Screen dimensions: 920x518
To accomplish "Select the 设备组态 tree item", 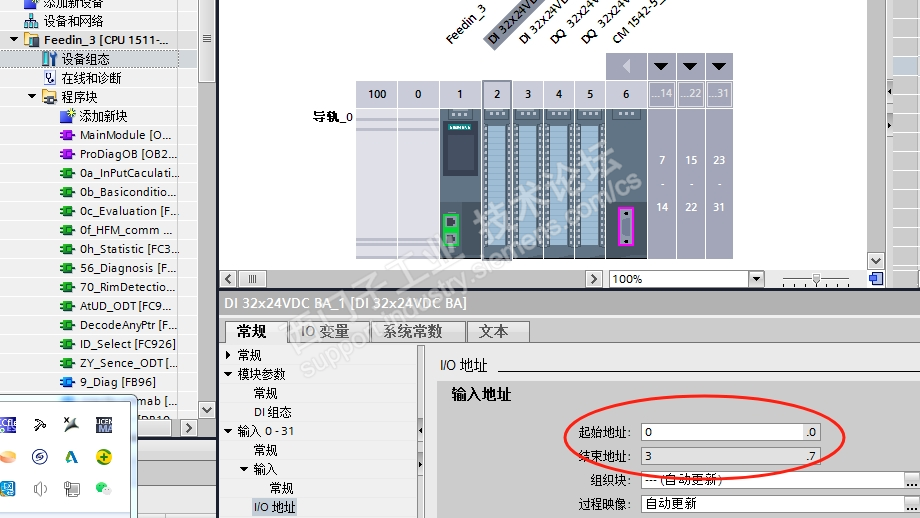I will 86,59.
